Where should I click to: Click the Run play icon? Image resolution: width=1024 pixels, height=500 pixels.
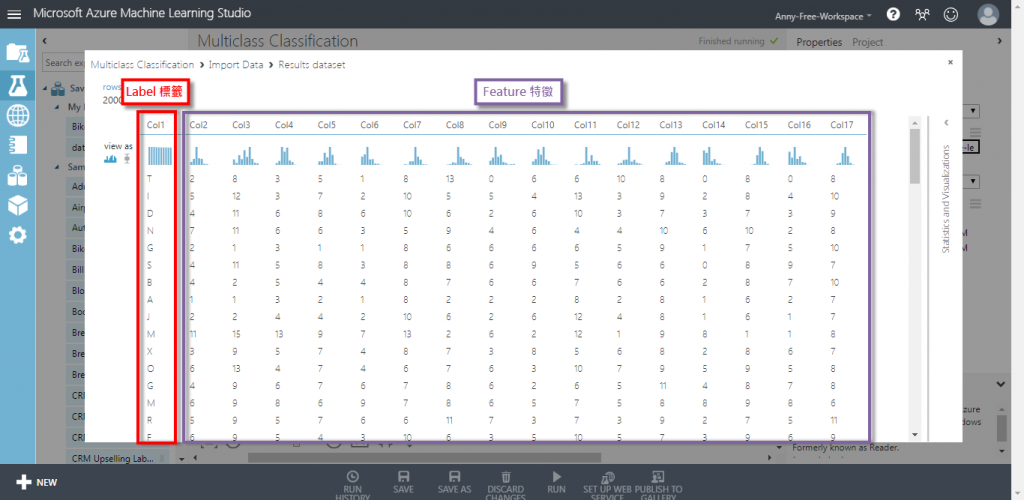[x=556, y=477]
